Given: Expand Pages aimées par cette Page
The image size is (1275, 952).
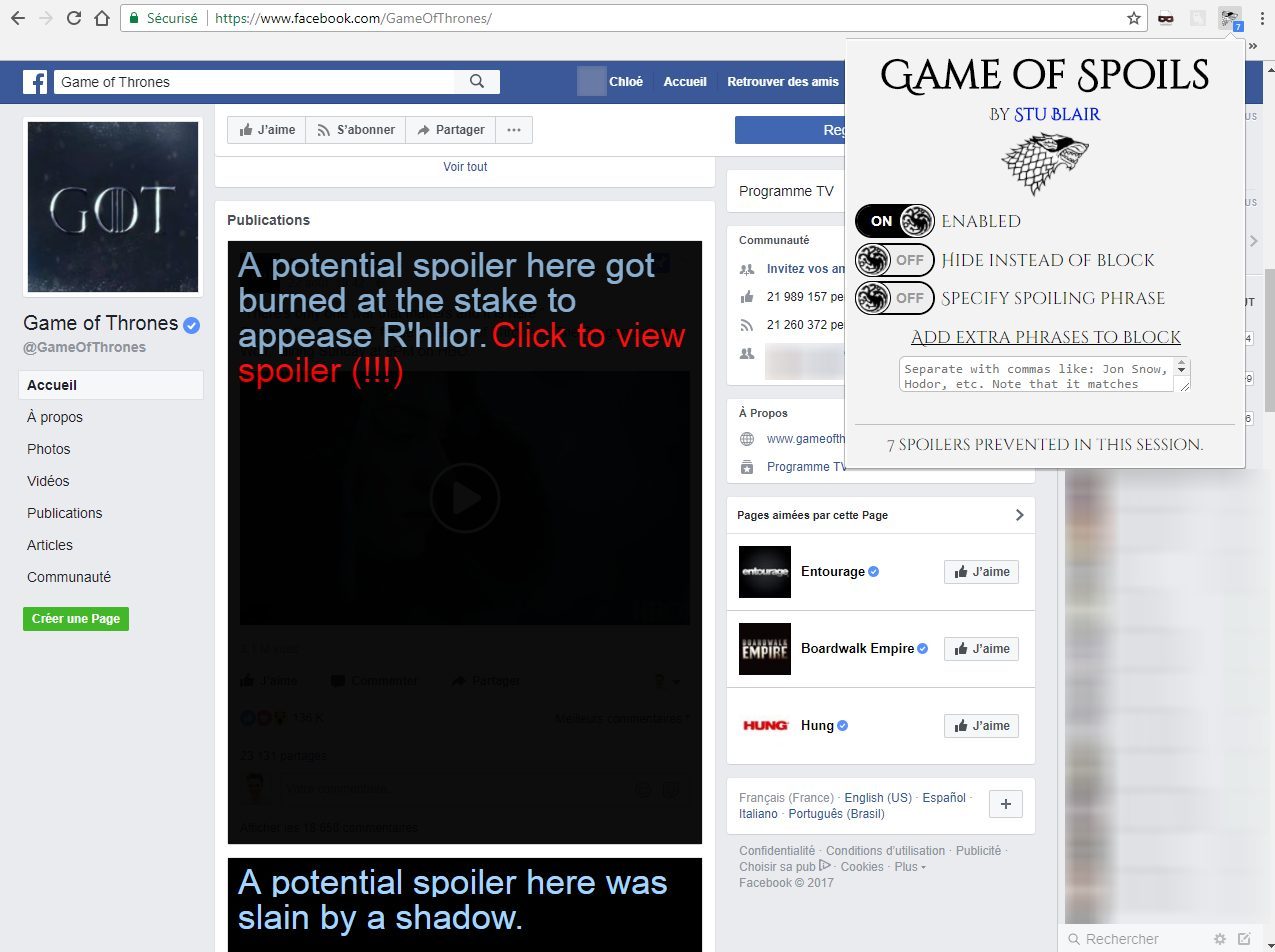Looking at the screenshot, I should coord(1019,515).
